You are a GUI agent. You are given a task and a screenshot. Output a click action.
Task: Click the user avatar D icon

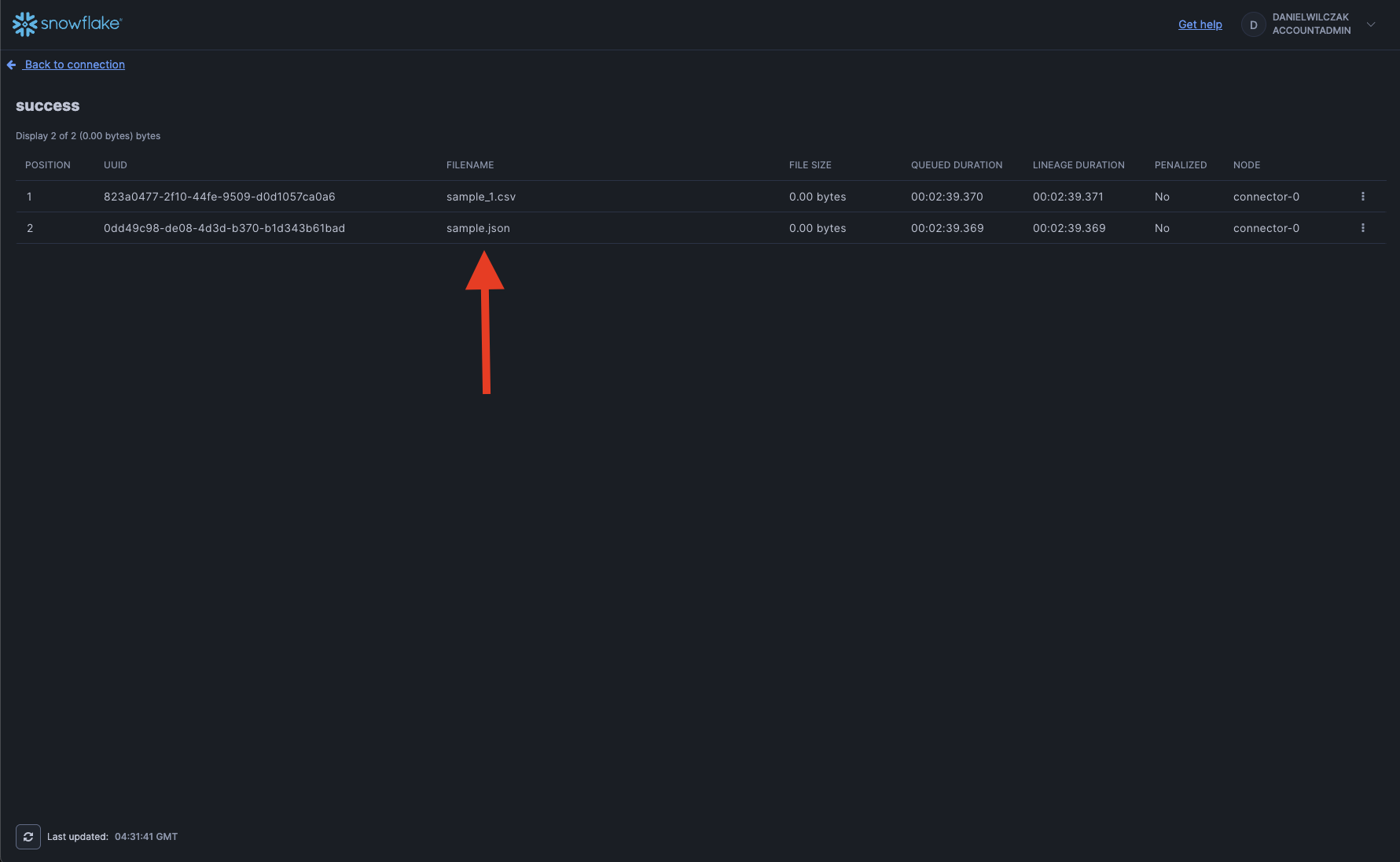click(1253, 25)
